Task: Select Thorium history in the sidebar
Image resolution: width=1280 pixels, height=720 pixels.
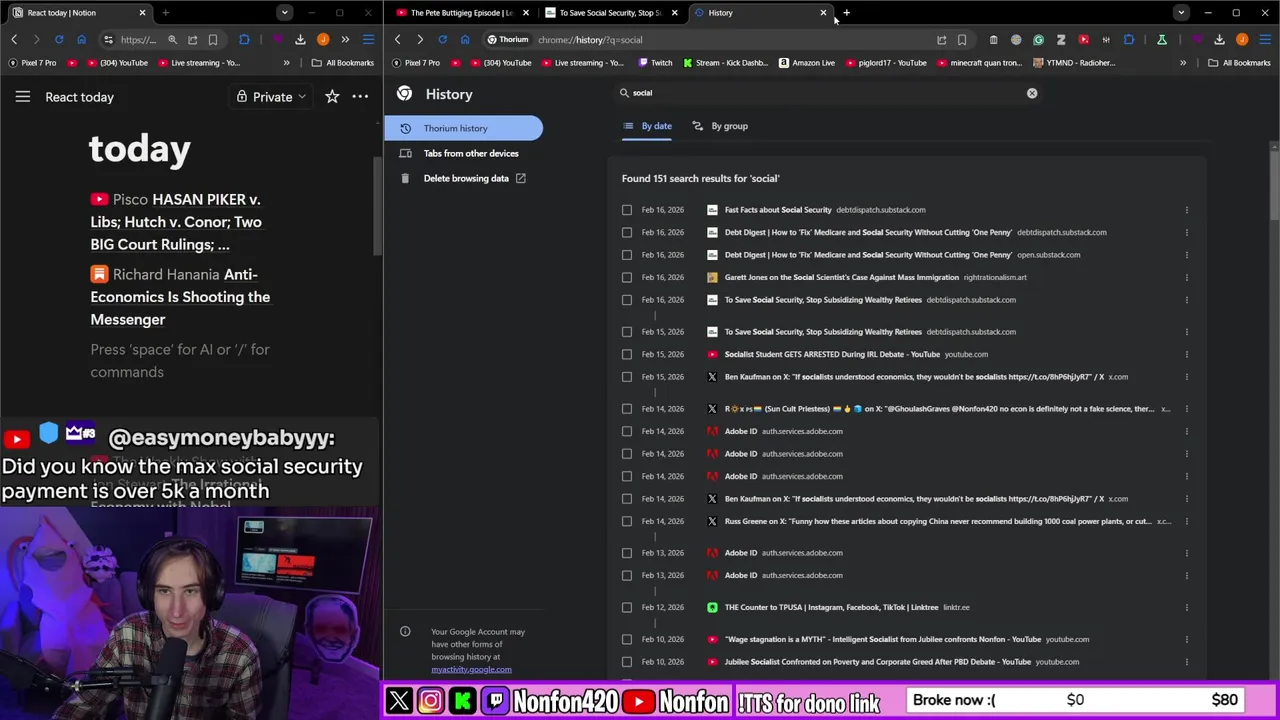Action: pos(464,128)
